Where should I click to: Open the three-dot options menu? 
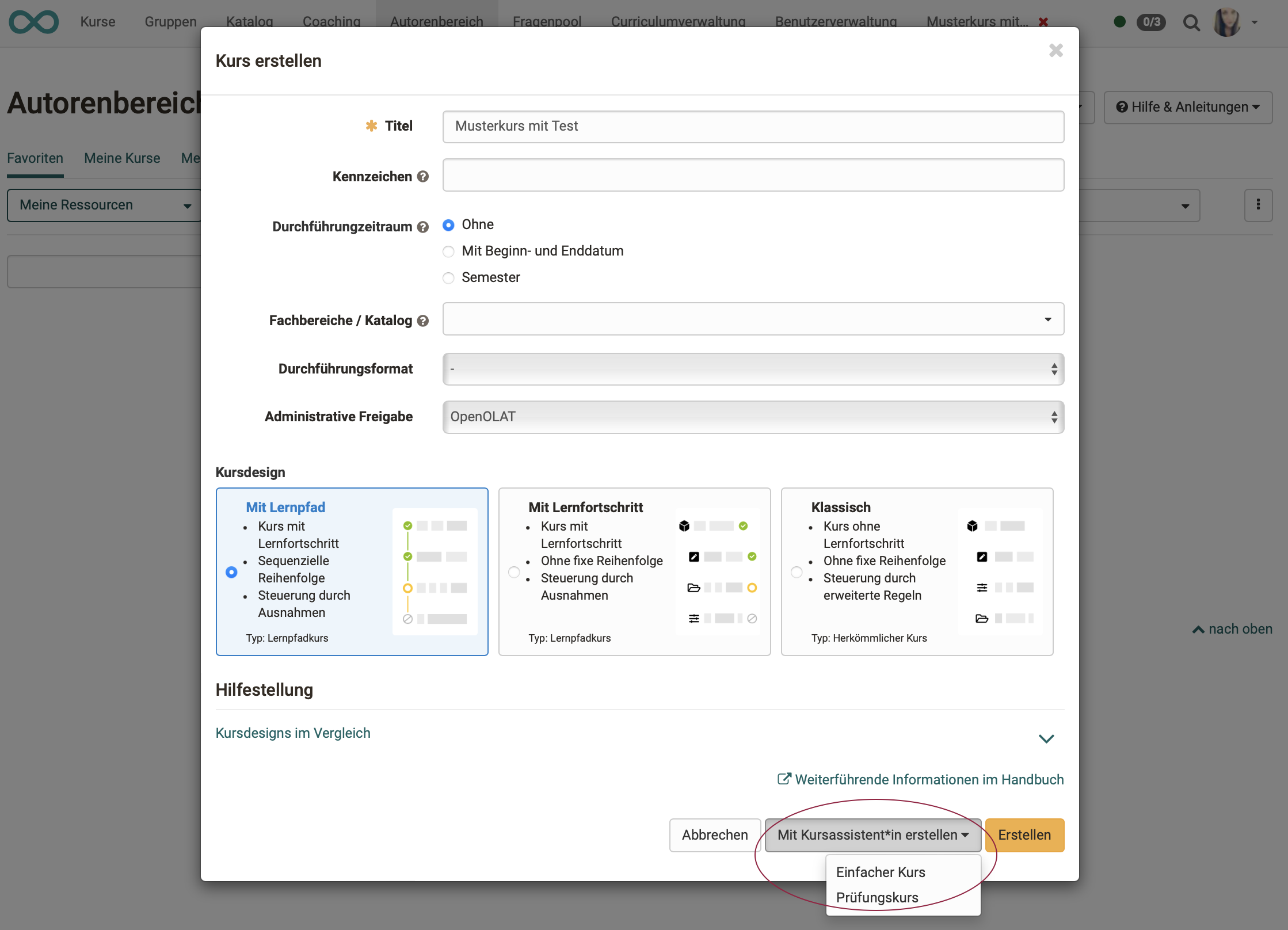coord(1257,205)
